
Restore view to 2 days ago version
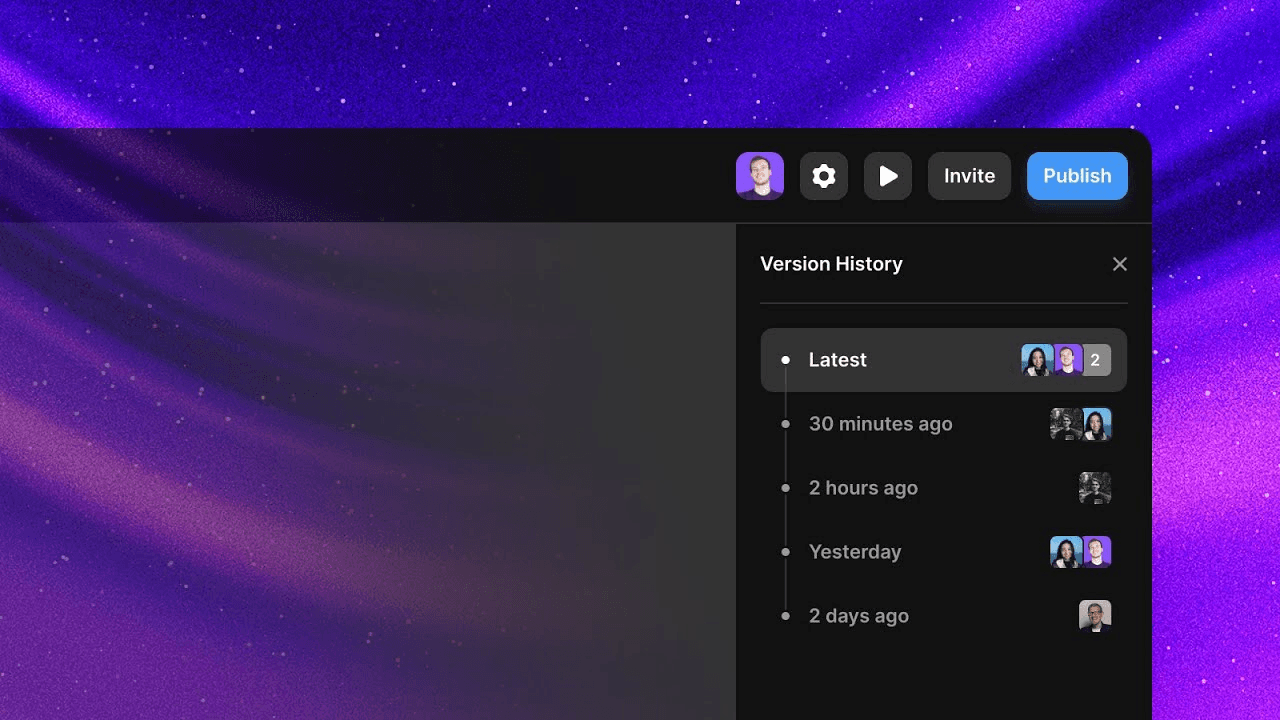(858, 616)
